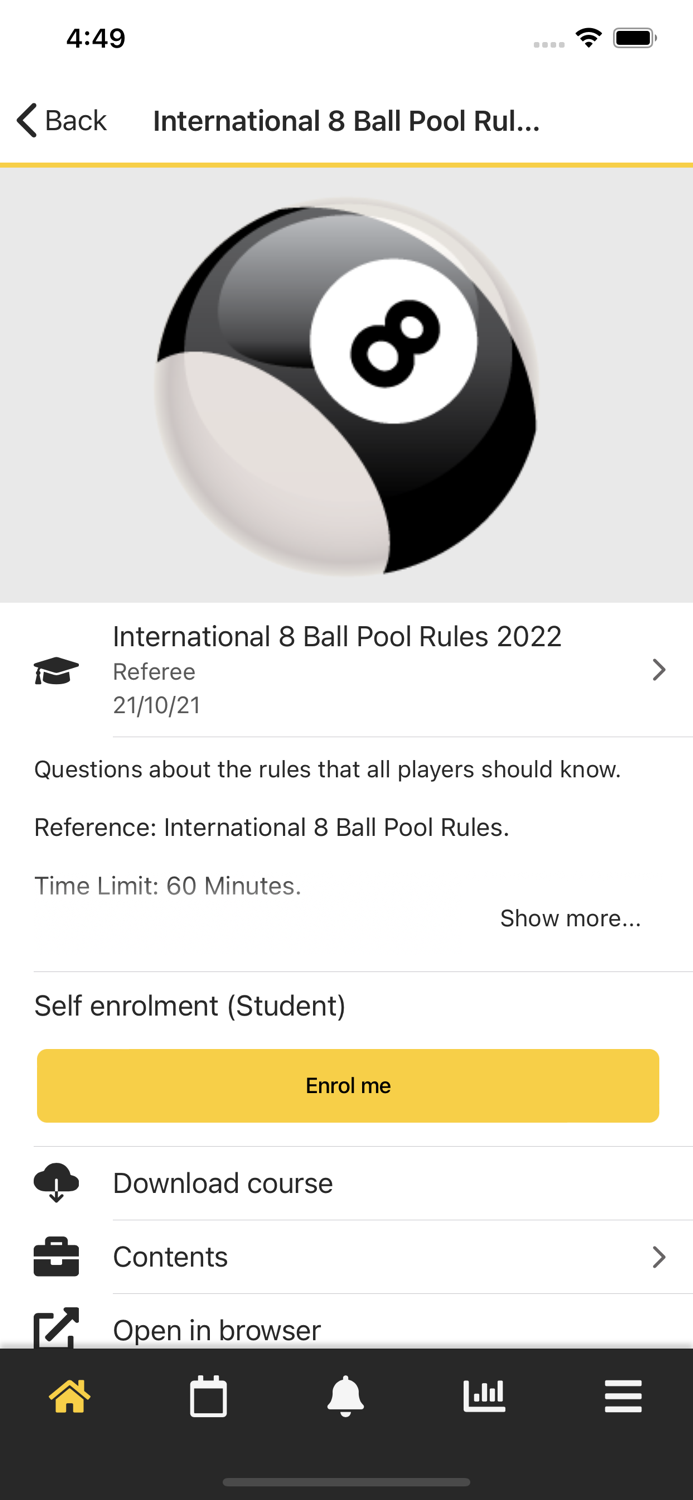Click the Open in browser link
This screenshot has width=693, height=1500.
pos(216,1330)
